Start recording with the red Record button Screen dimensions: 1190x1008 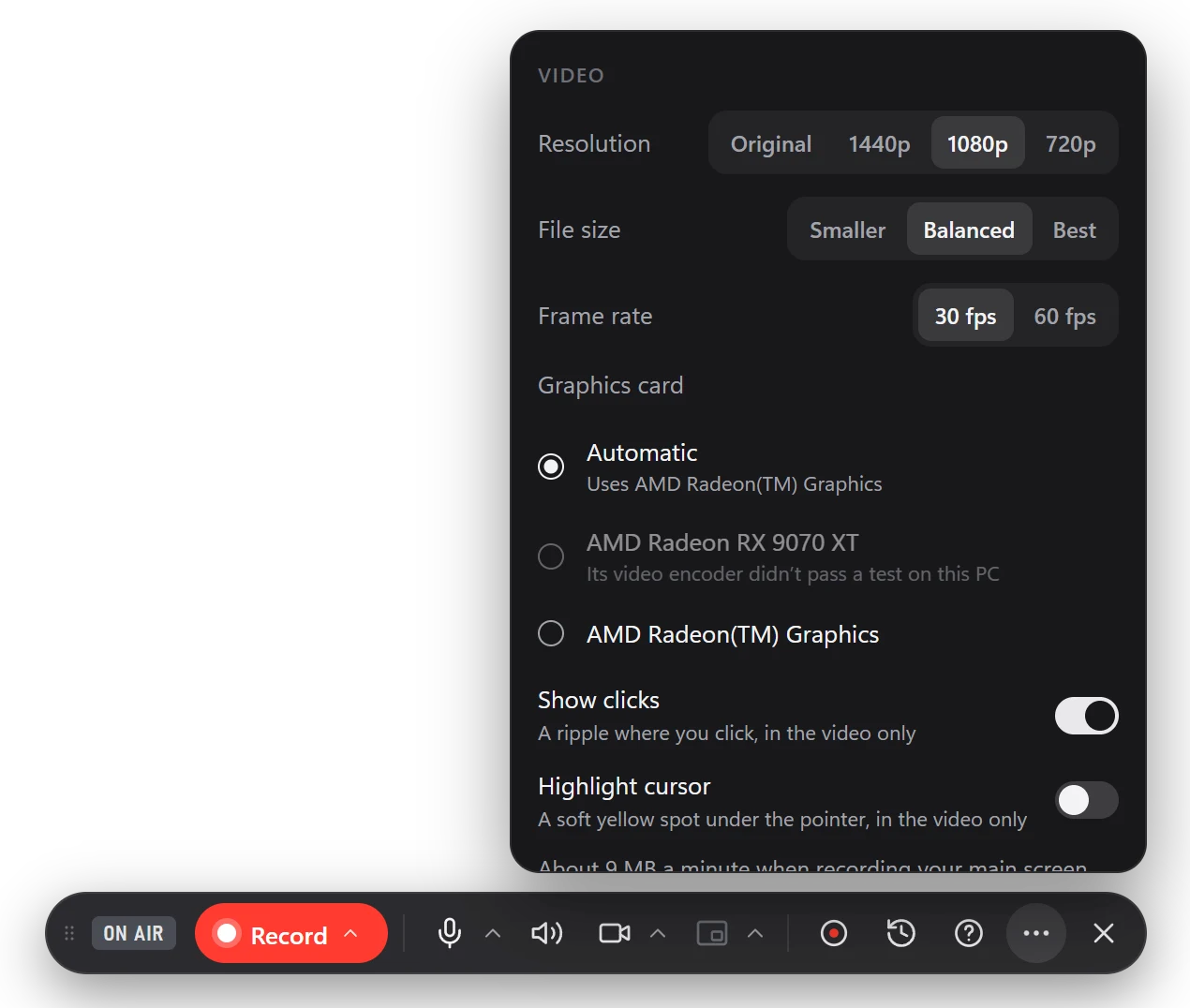click(x=291, y=933)
